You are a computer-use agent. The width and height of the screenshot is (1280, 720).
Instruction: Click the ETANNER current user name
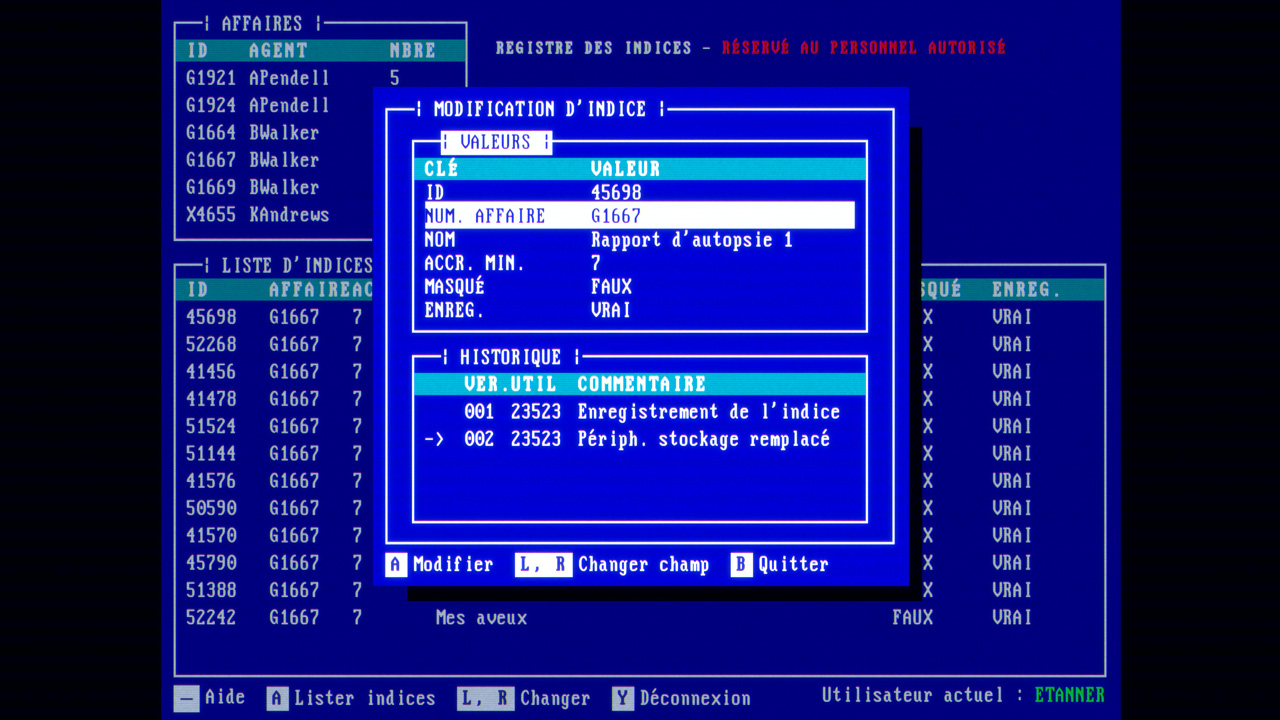(x=1069, y=695)
